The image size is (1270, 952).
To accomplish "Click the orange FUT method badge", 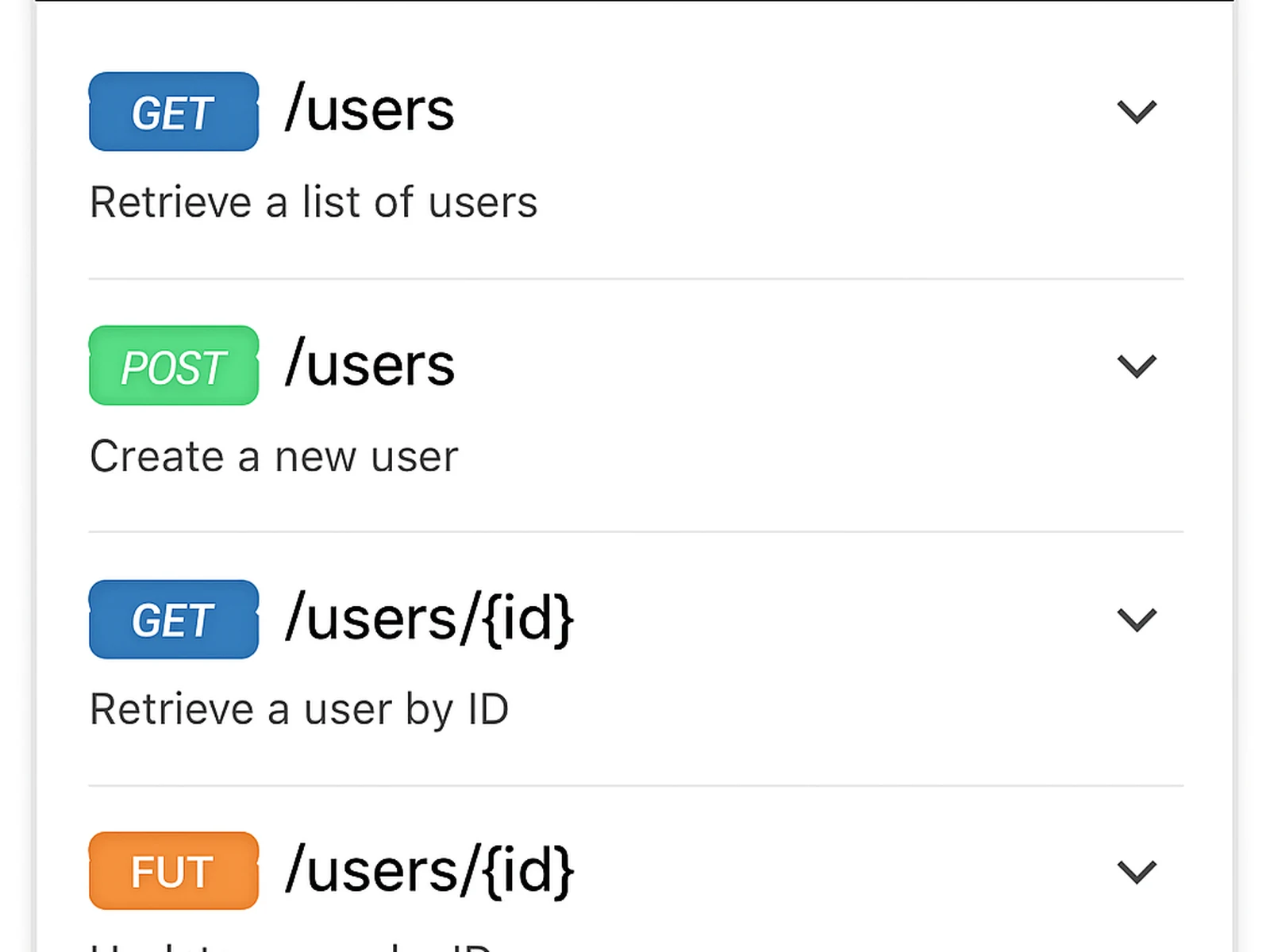I will click(x=173, y=871).
